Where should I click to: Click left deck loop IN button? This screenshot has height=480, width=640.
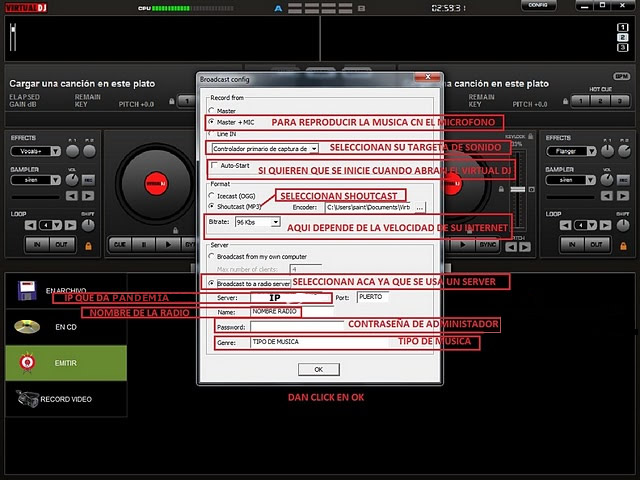pyautogui.click(x=37, y=244)
